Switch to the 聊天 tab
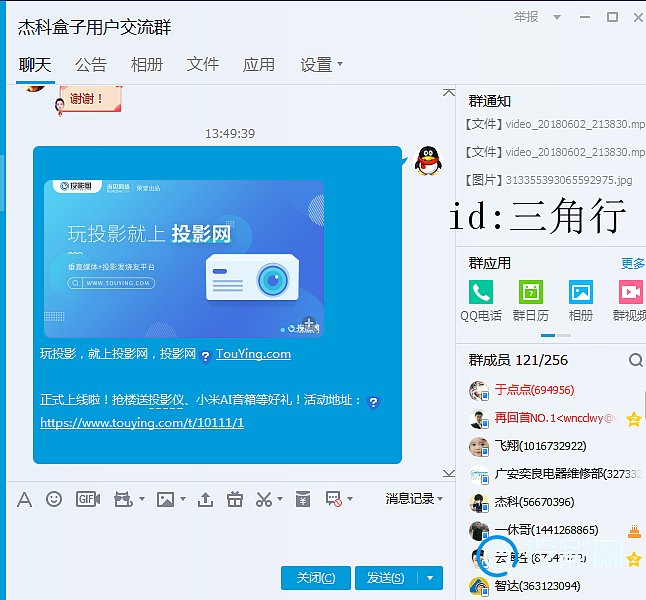This screenshot has width=646, height=600. point(35,65)
